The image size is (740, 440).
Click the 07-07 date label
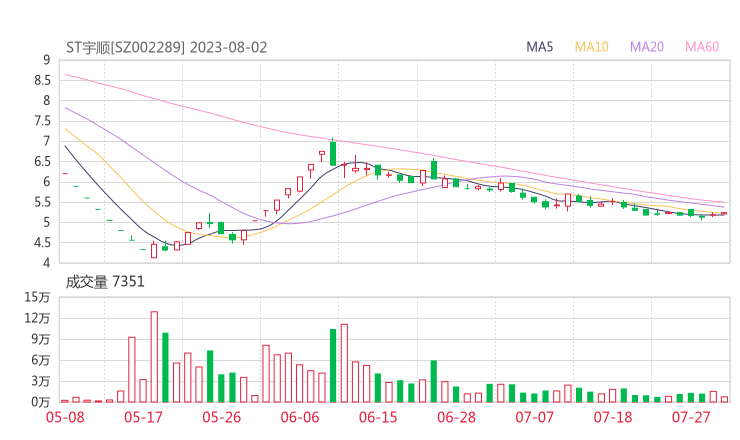tap(535, 417)
